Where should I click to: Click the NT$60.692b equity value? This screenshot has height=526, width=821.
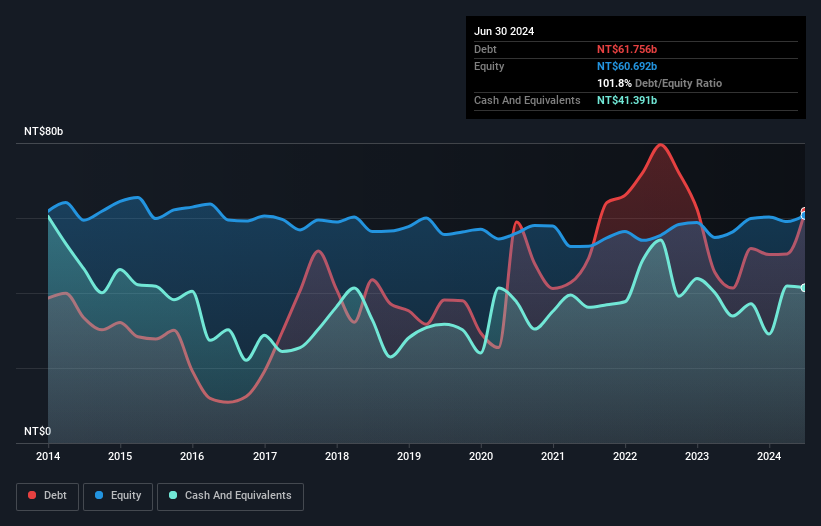(x=627, y=66)
